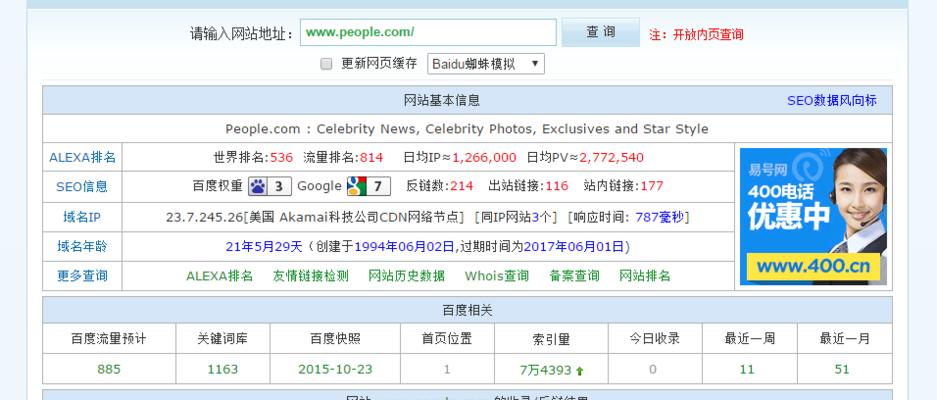Click the 百度流量预计 column header
This screenshot has width=937, height=400.
point(109,339)
